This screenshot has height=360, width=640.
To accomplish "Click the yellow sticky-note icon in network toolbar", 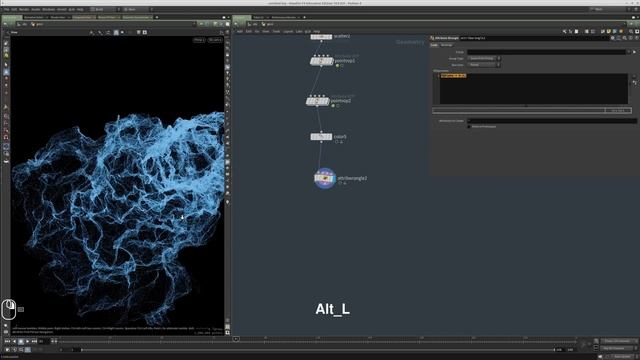I will pos(609,31).
